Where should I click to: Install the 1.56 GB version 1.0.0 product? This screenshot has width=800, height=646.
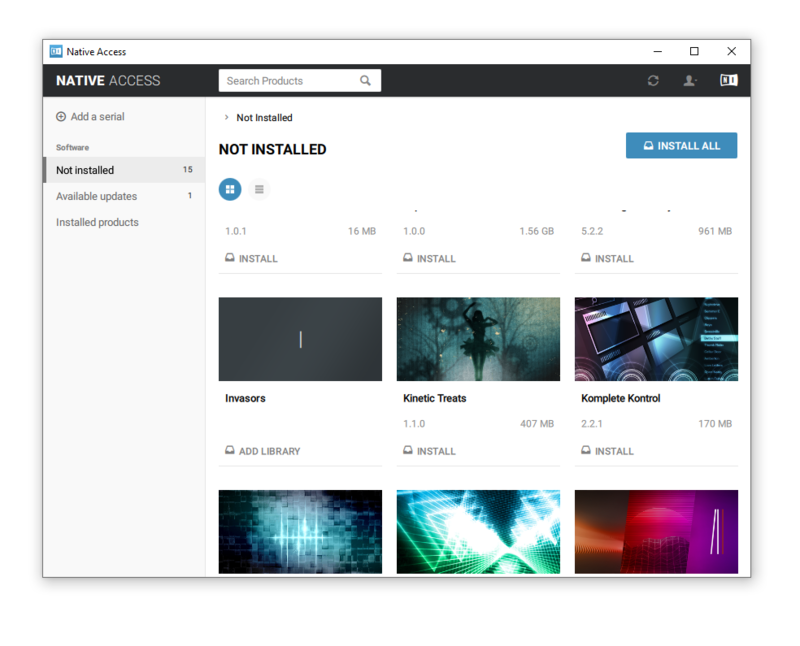[x=430, y=258]
